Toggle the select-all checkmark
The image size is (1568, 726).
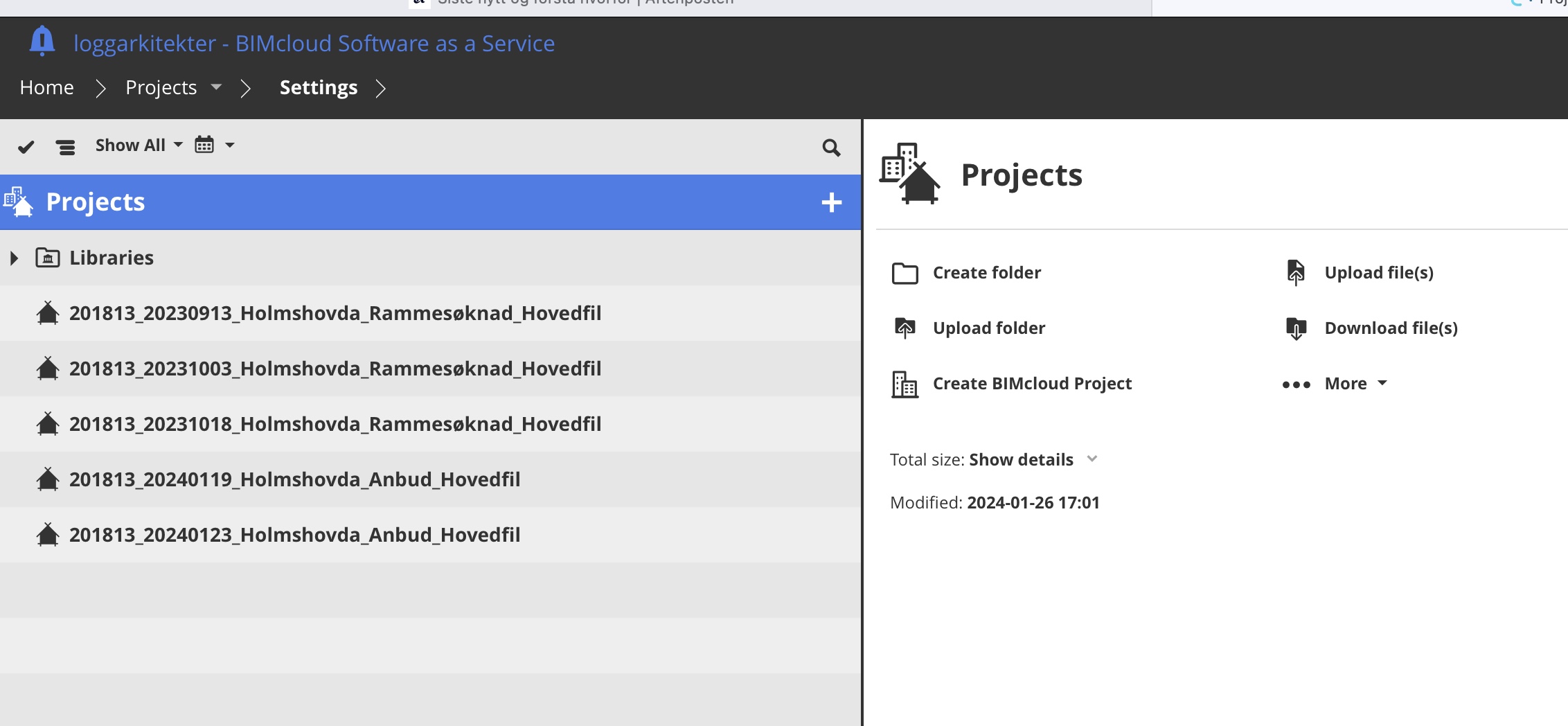pyautogui.click(x=26, y=147)
